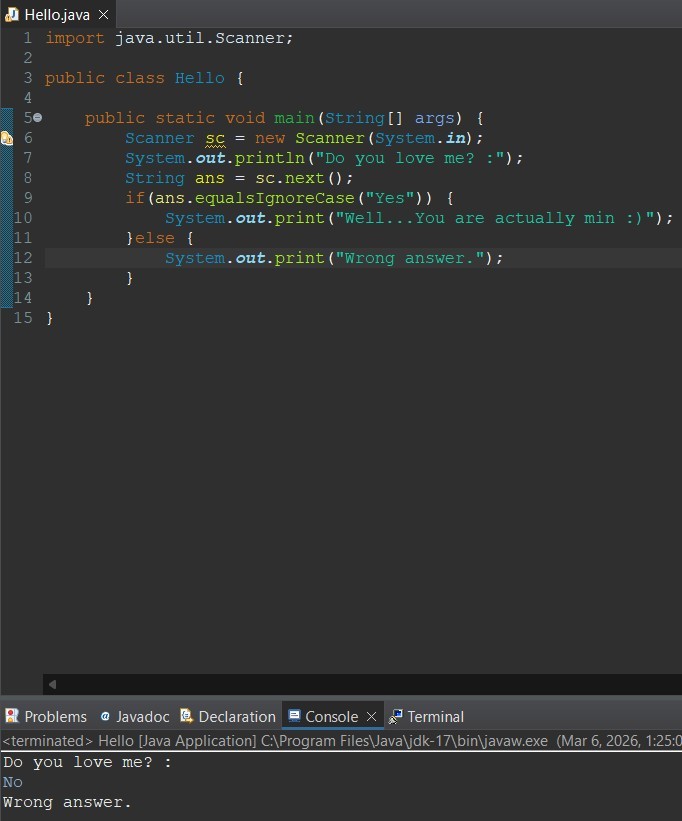This screenshot has width=682, height=821.
Task: Click the println call on line 7
Action: point(270,158)
